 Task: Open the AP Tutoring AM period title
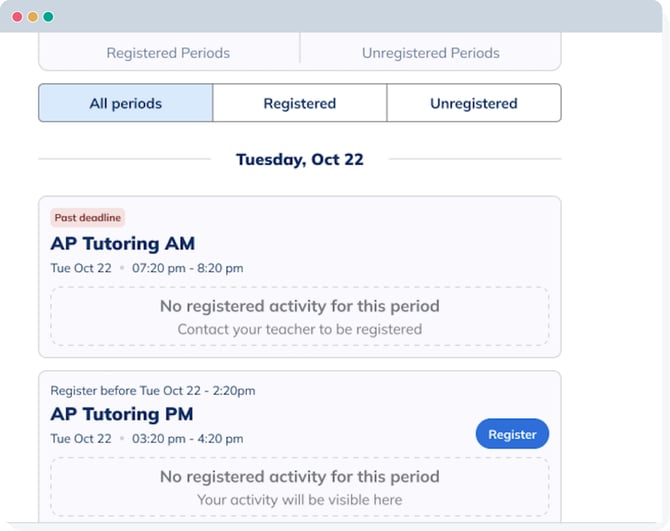click(x=122, y=243)
